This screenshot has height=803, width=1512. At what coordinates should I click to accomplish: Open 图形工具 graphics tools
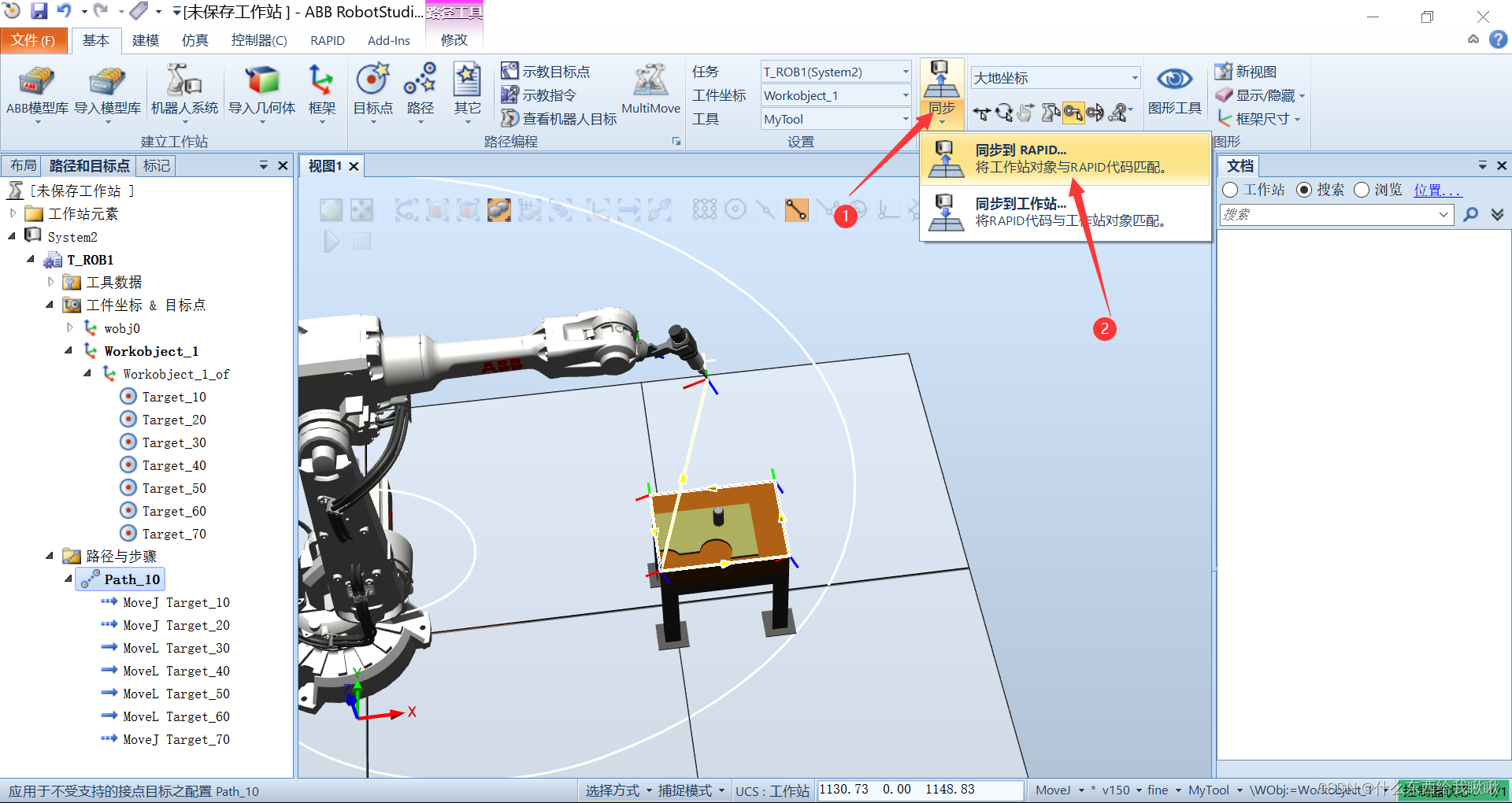1174,91
